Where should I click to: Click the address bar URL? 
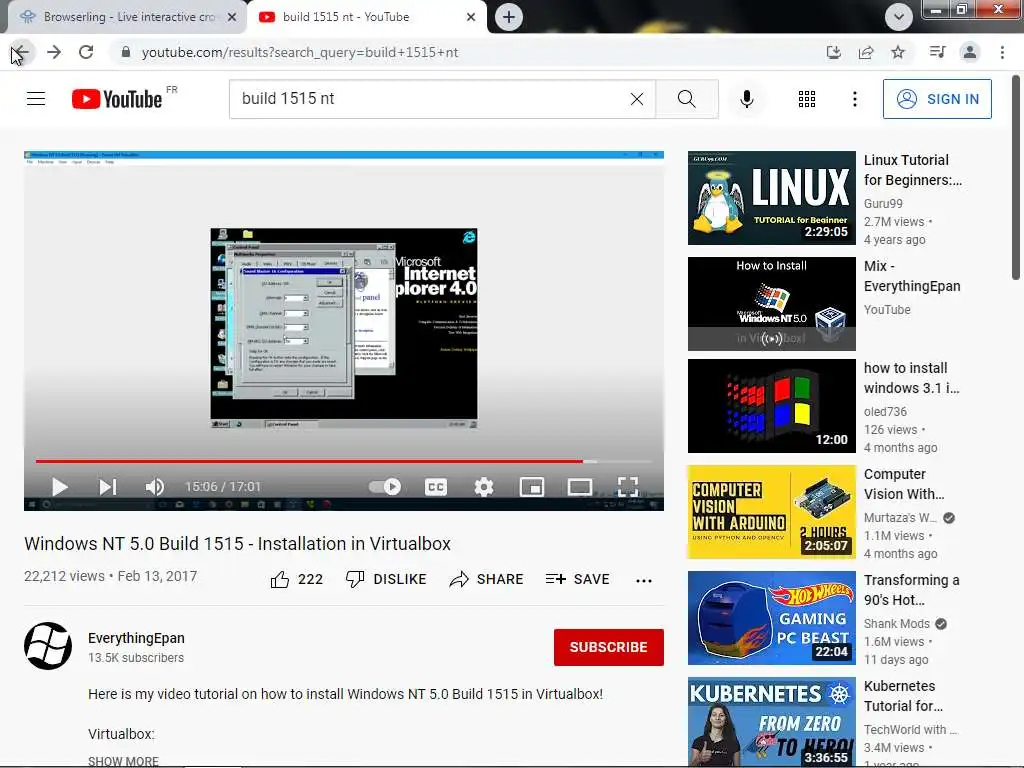coord(300,52)
